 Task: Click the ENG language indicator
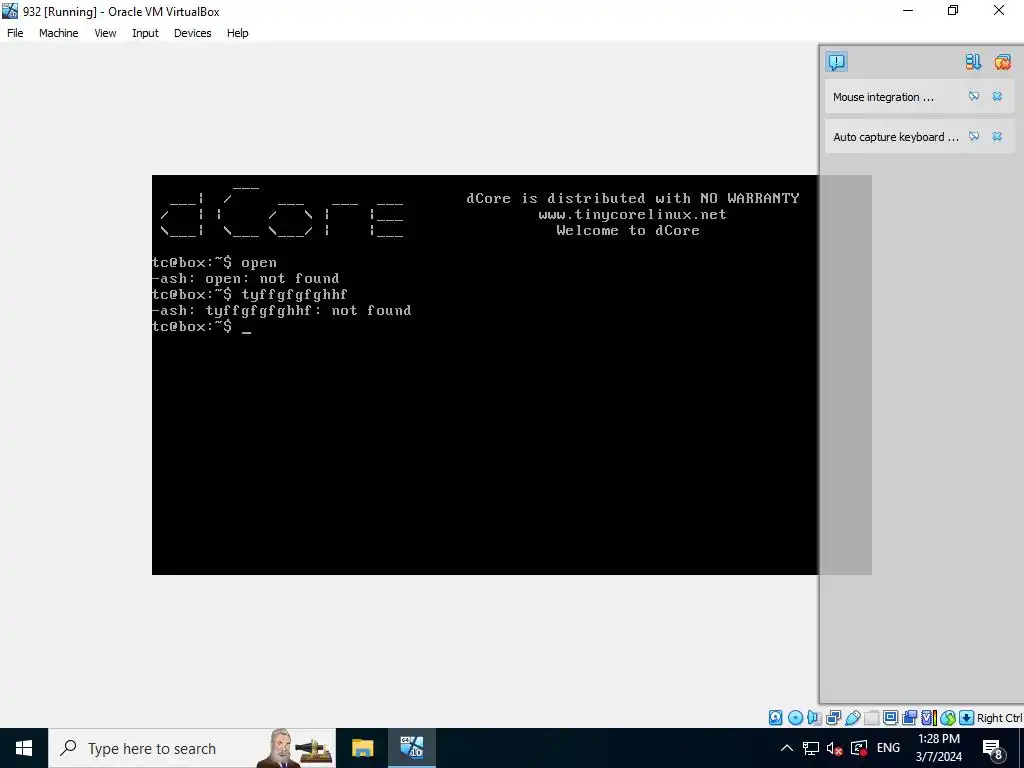coord(888,748)
